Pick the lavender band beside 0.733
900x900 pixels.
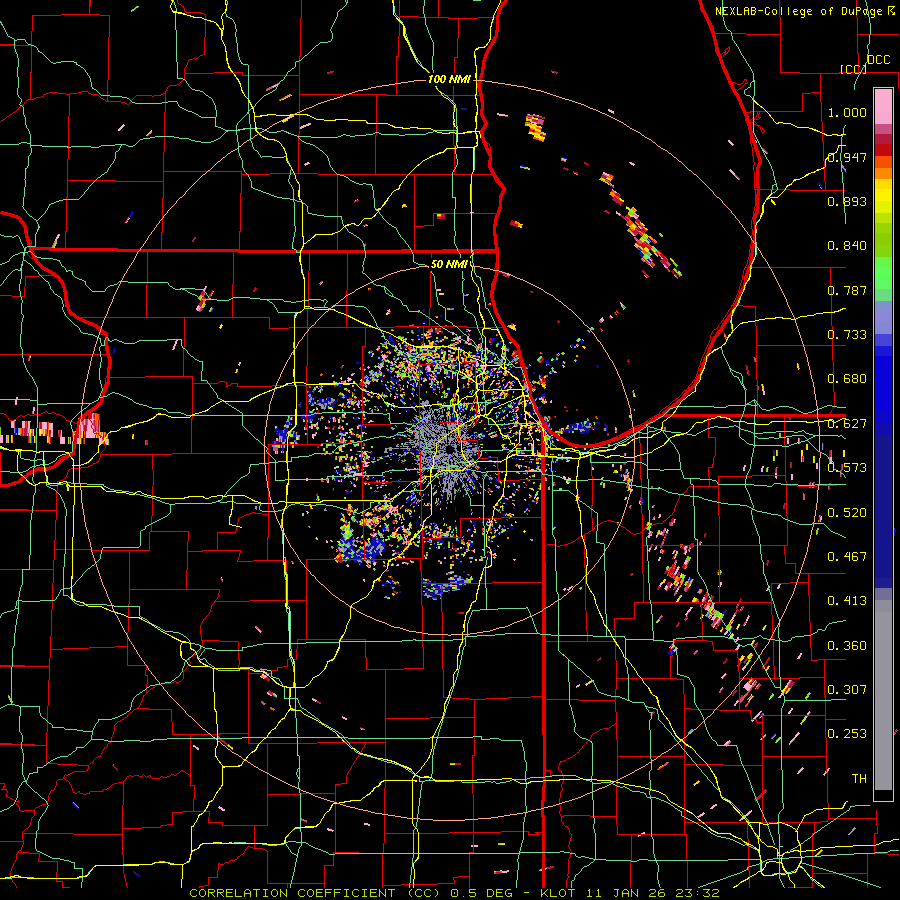point(883,319)
